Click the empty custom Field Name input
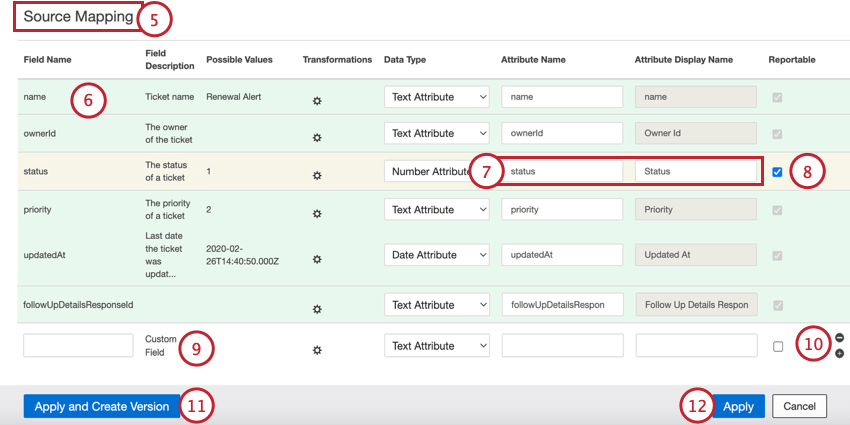The height and width of the screenshot is (425, 850). click(78, 346)
